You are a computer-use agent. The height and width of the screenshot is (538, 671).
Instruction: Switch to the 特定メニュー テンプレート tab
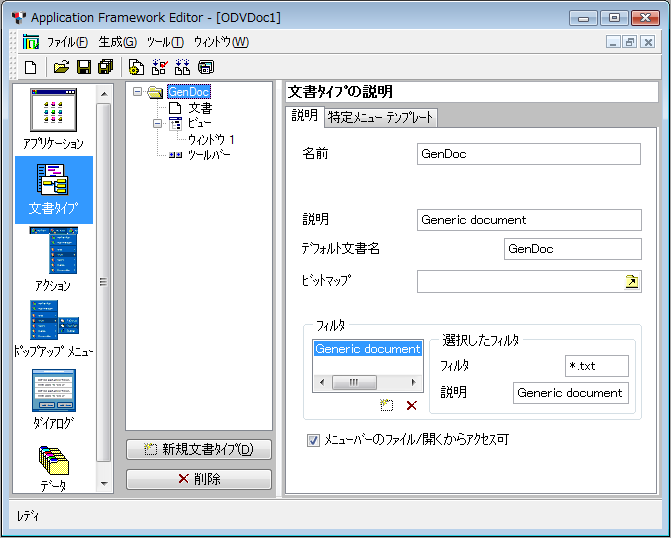pyautogui.click(x=381, y=117)
